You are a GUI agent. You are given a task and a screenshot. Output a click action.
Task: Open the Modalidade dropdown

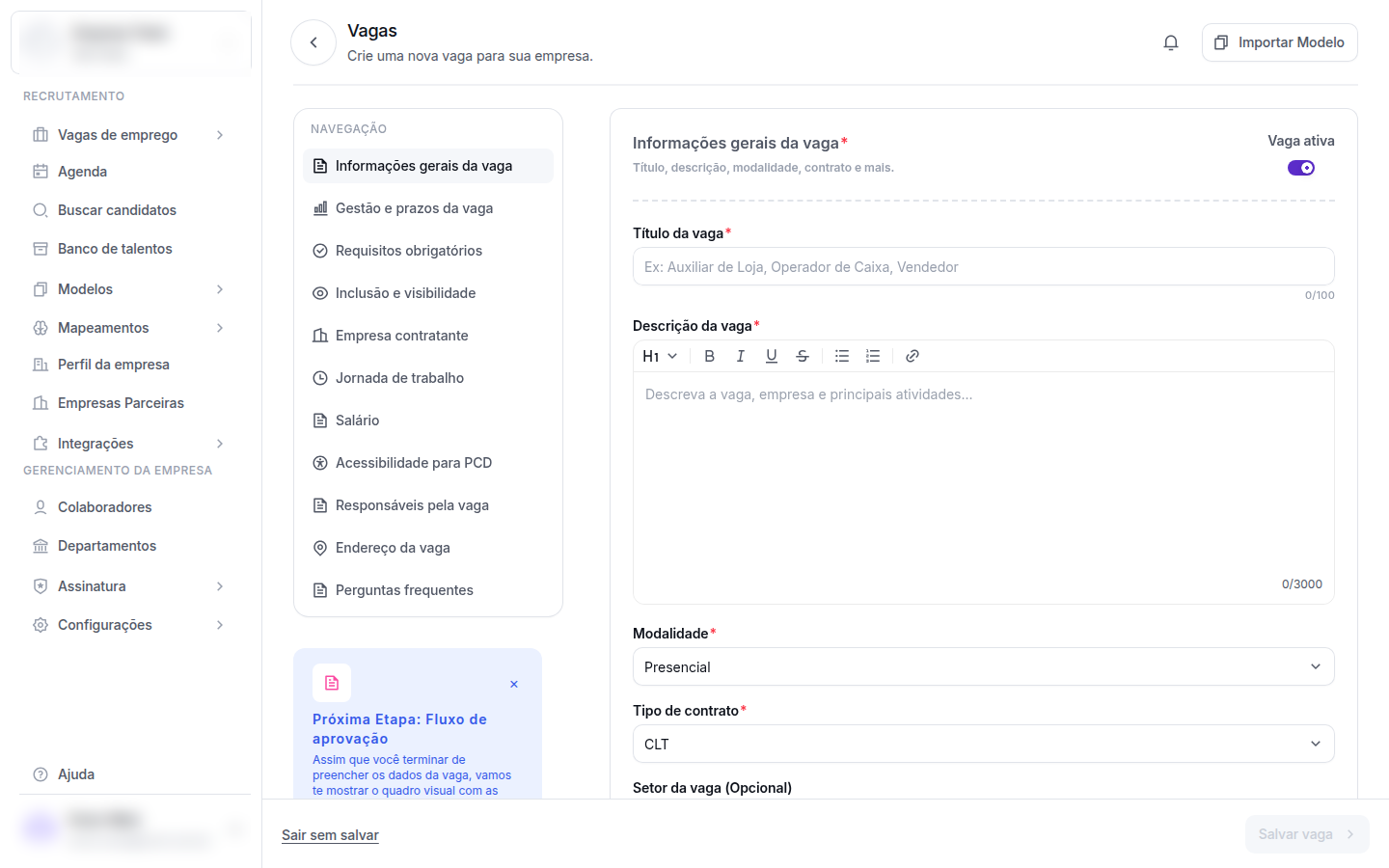(983, 666)
